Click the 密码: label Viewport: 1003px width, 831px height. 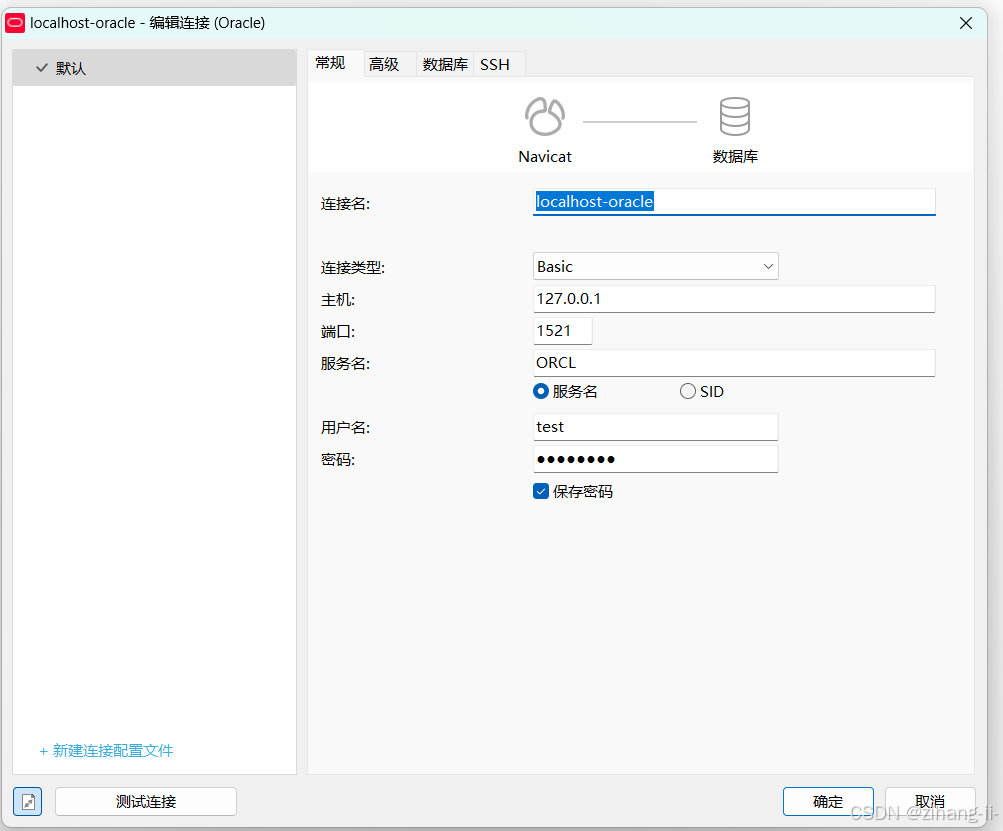[338, 459]
